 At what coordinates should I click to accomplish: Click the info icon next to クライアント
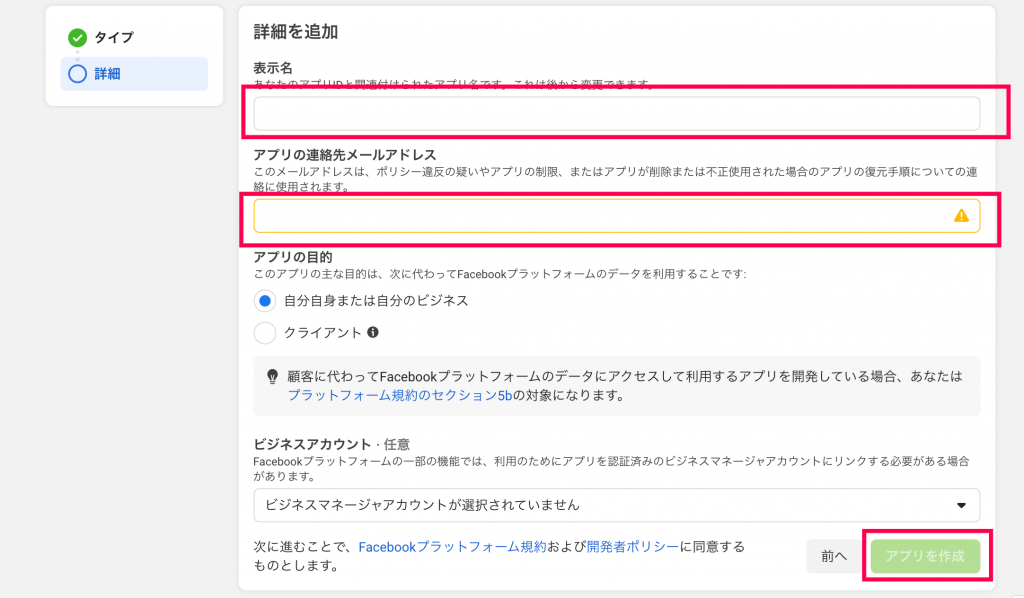pos(373,332)
